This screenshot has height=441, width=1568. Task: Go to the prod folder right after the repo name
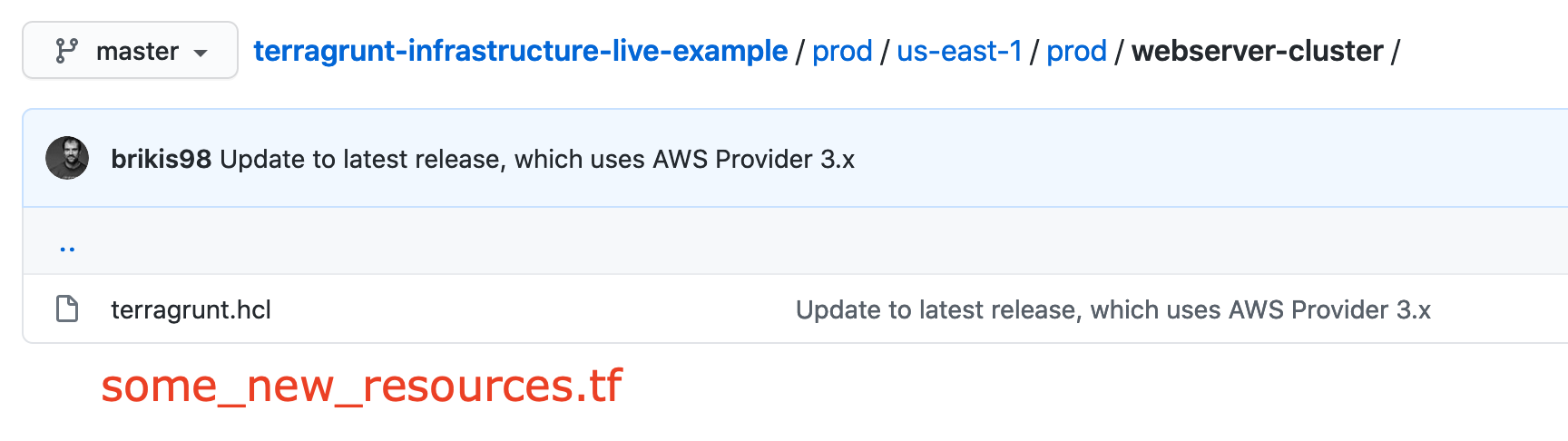841,51
